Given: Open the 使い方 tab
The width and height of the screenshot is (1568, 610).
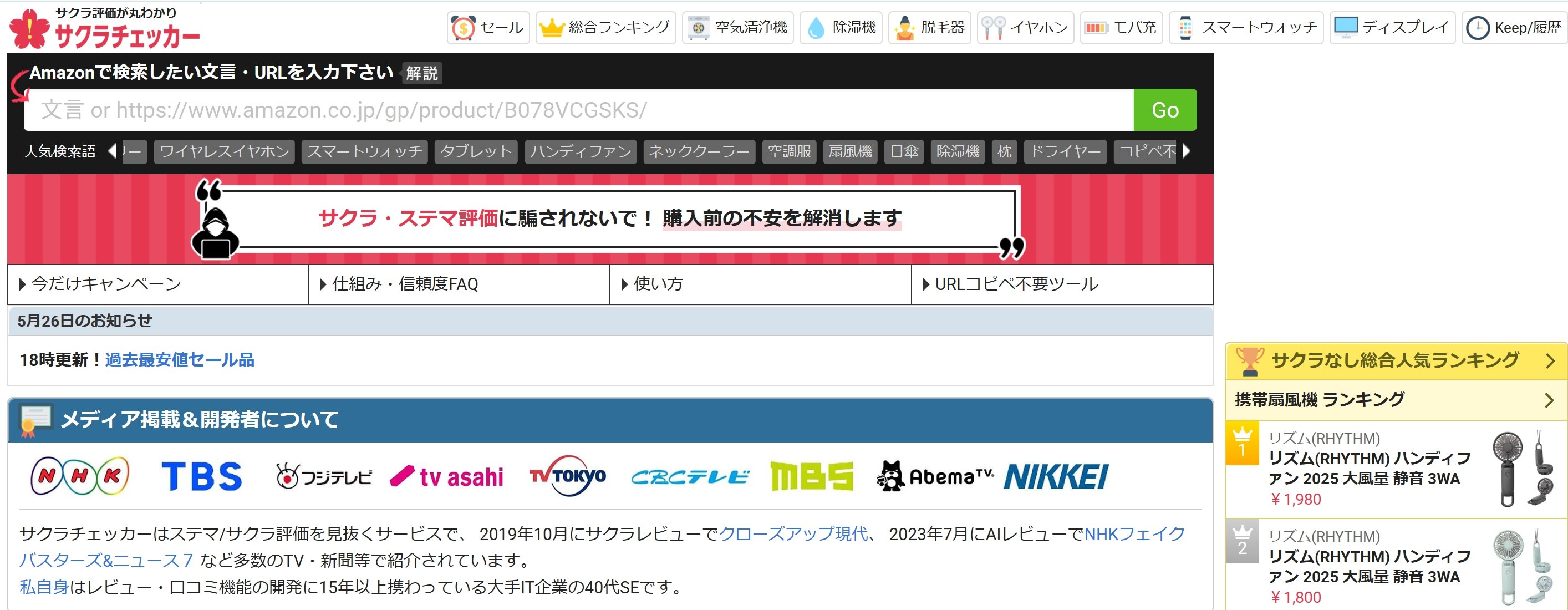Looking at the screenshot, I should (x=761, y=284).
